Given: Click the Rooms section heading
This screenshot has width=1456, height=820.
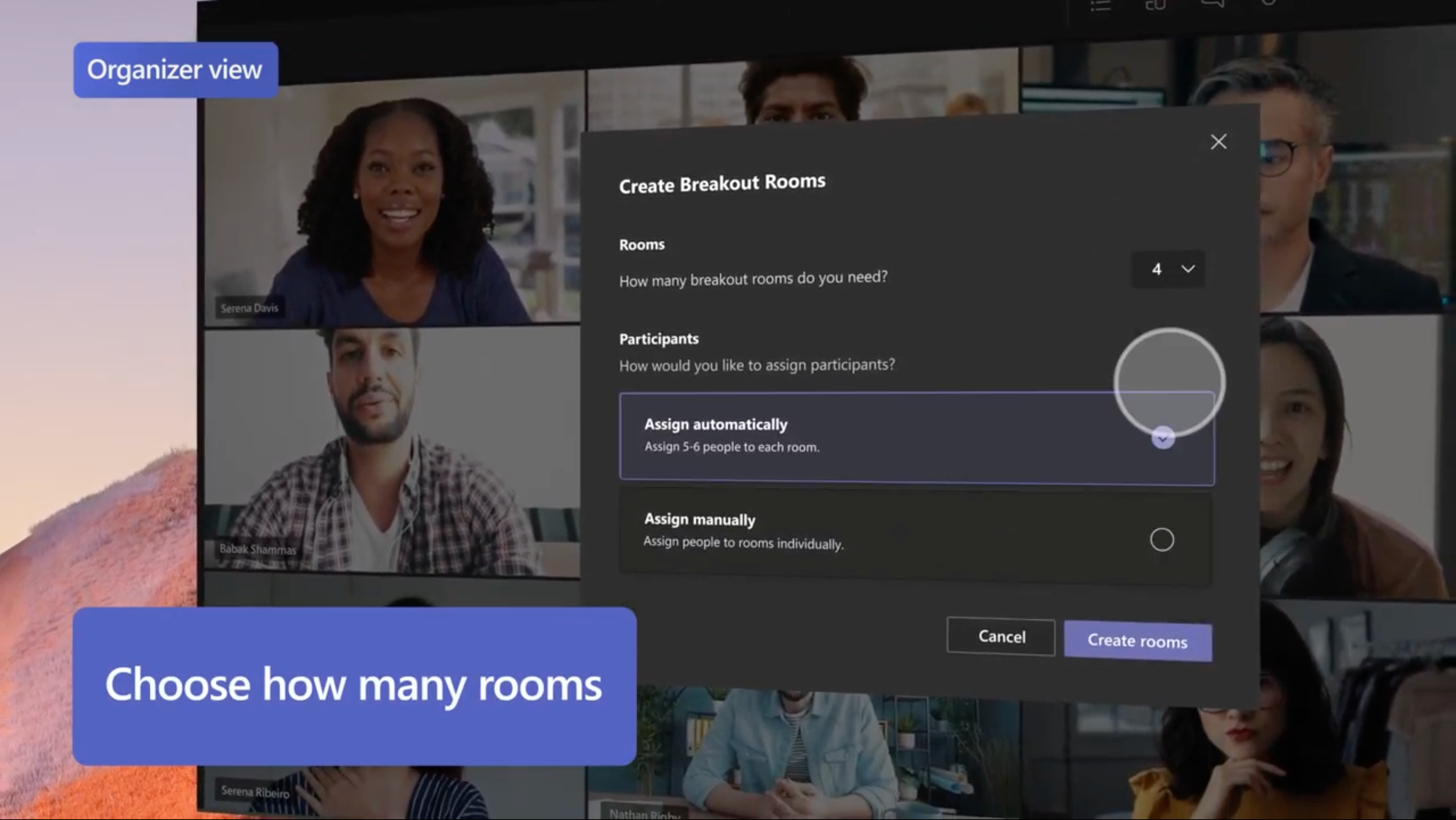Looking at the screenshot, I should point(642,245).
